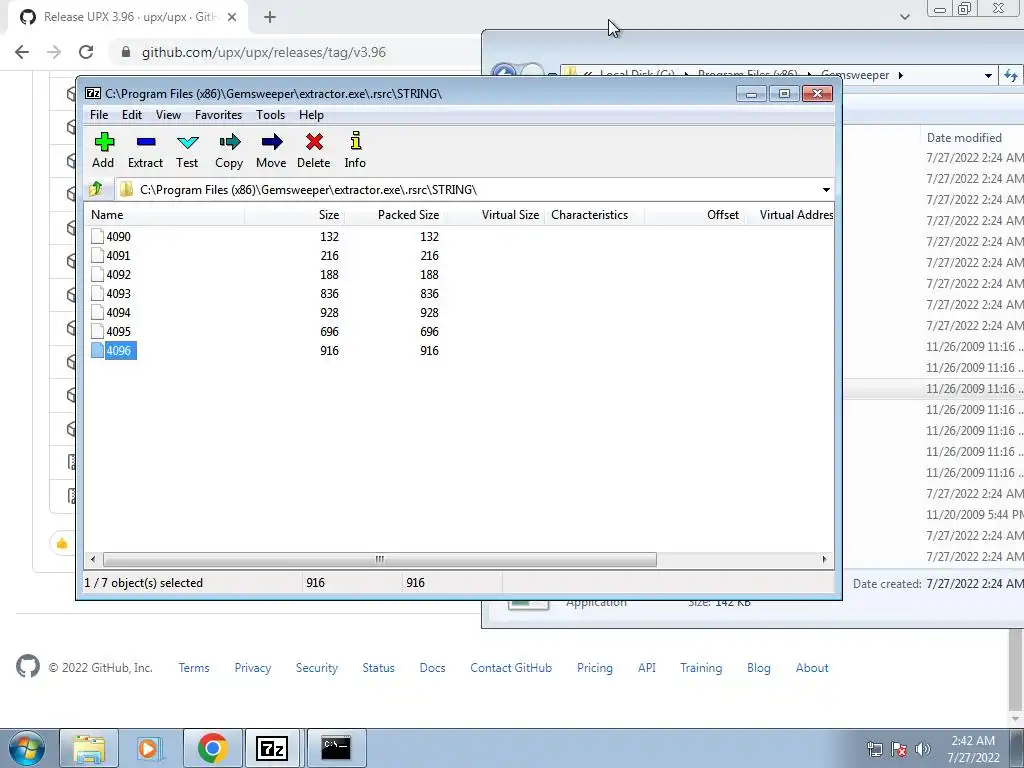
Task: Sort by the Virtual Size column
Action: [x=494, y=215]
